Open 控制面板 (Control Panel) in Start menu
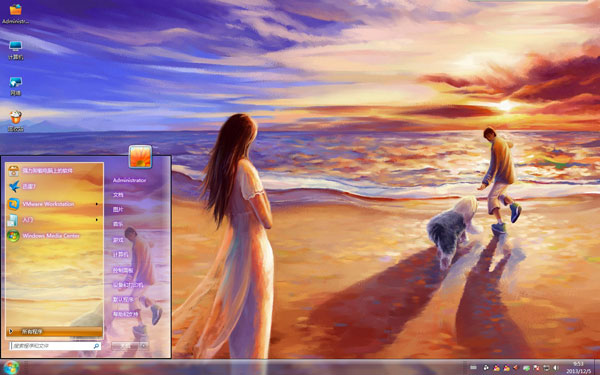 click(x=123, y=270)
